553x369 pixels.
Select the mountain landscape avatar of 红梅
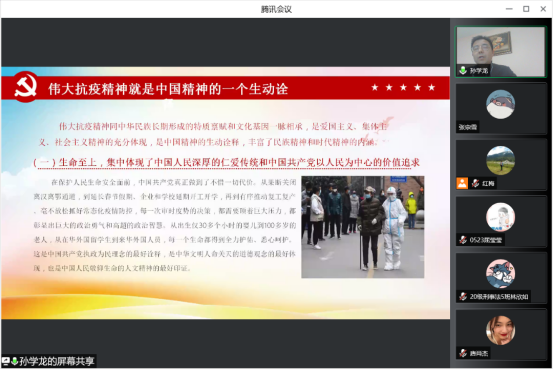[500, 161]
